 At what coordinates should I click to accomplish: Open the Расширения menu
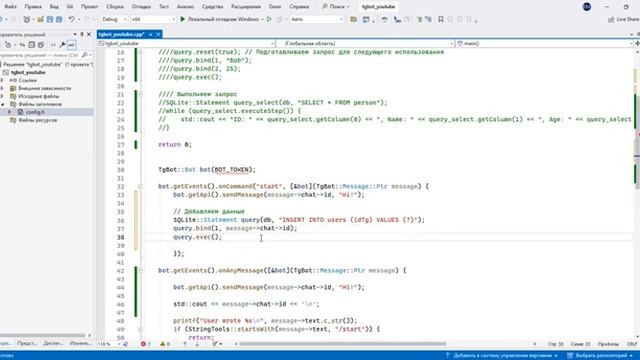coord(246,7)
